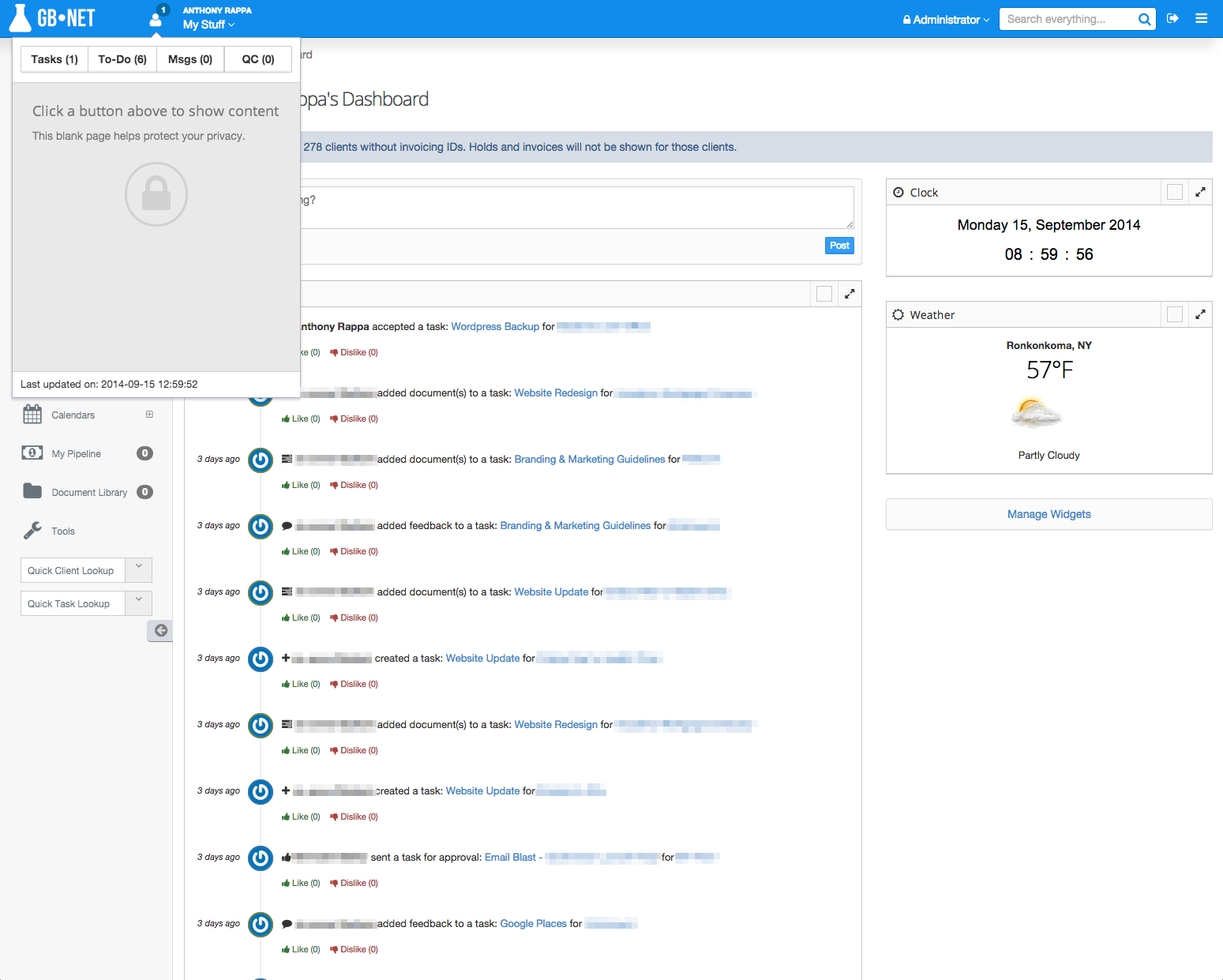
Task: Like the Google Places feedback entry
Action: 301,949
